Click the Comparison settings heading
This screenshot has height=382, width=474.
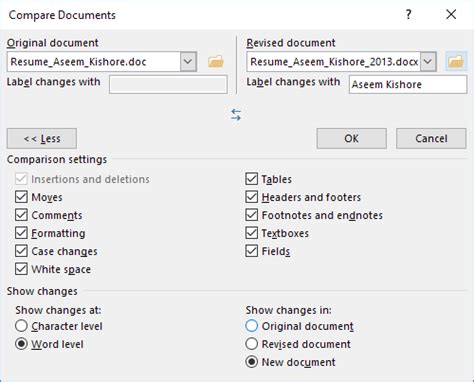[x=57, y=160]
